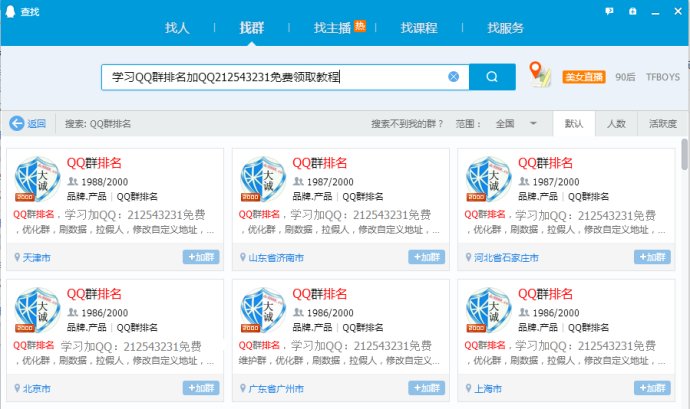
Task: Join the 上海市 group via 加群
Action: click(x=652, y=388)
